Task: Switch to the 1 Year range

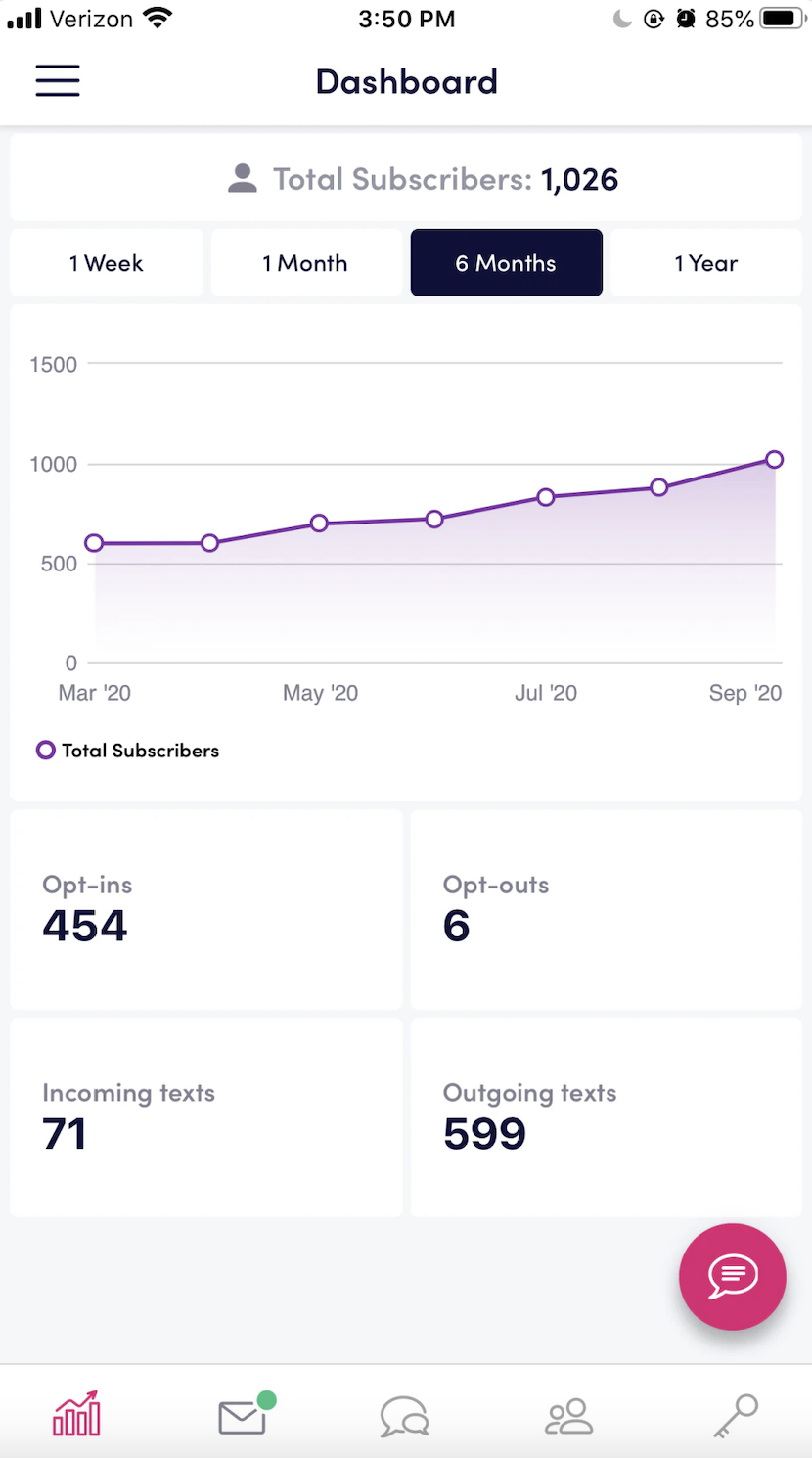Action: pos(705,263)
